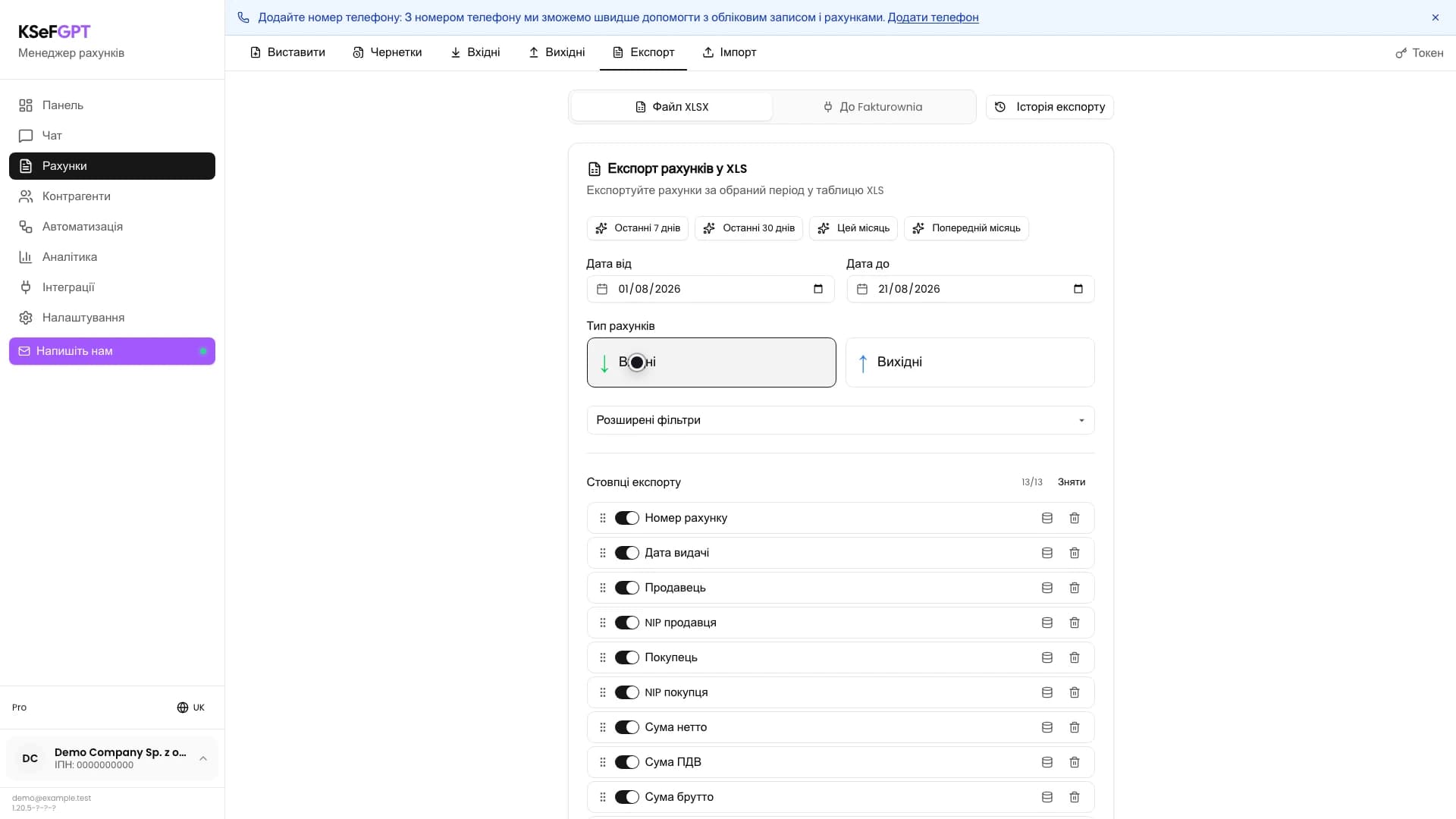Open the Вихідні top tab
Screen dimensions: 1456x819
[x=557, y=52]
